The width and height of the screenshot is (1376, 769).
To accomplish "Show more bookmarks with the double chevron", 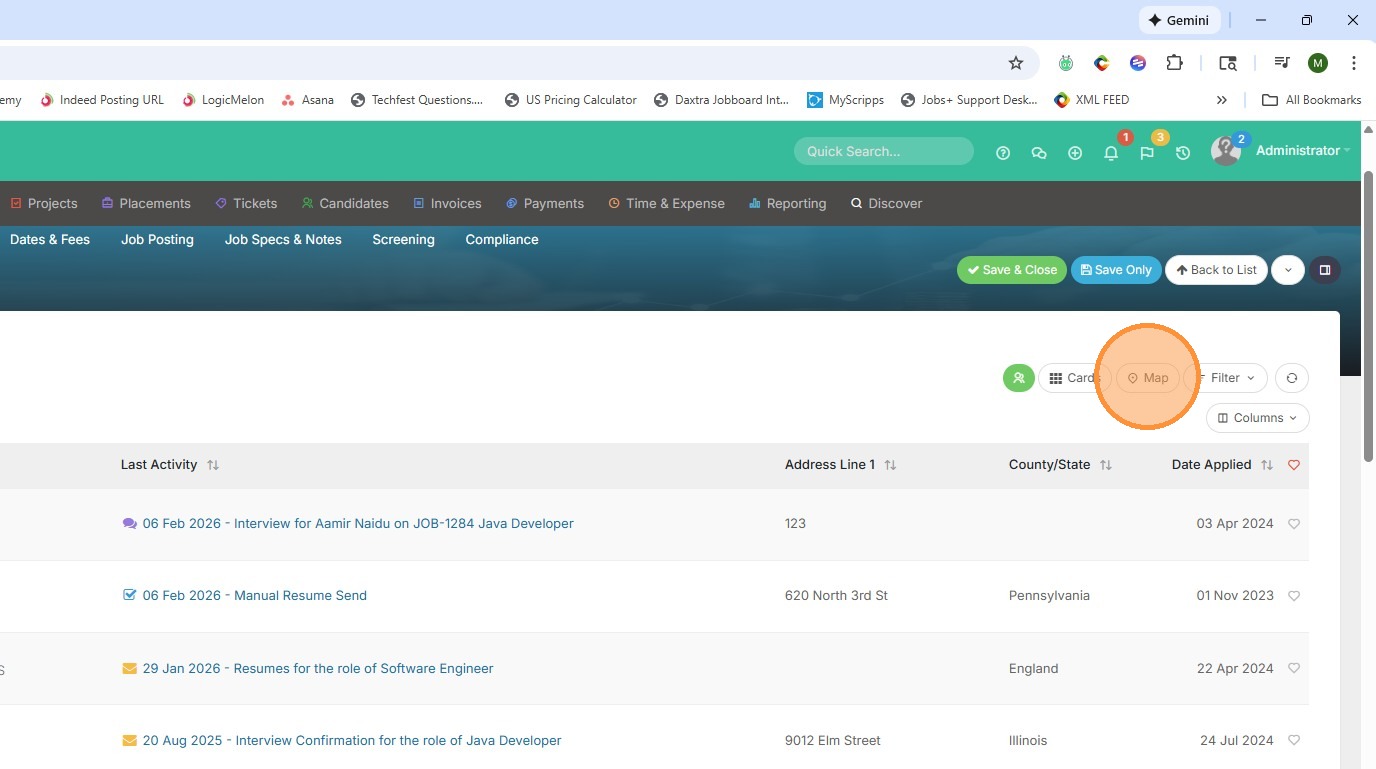I will [1221, 100].
